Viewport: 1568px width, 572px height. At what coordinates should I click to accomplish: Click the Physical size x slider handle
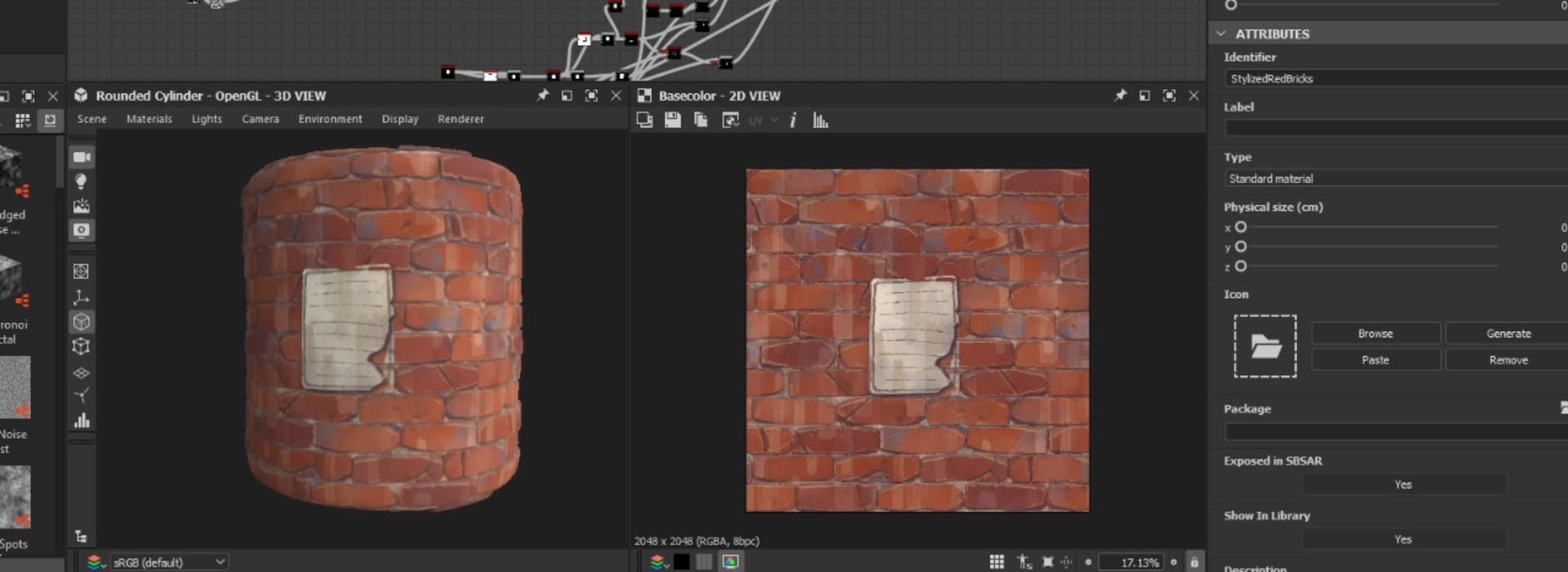pos(1241,227)
